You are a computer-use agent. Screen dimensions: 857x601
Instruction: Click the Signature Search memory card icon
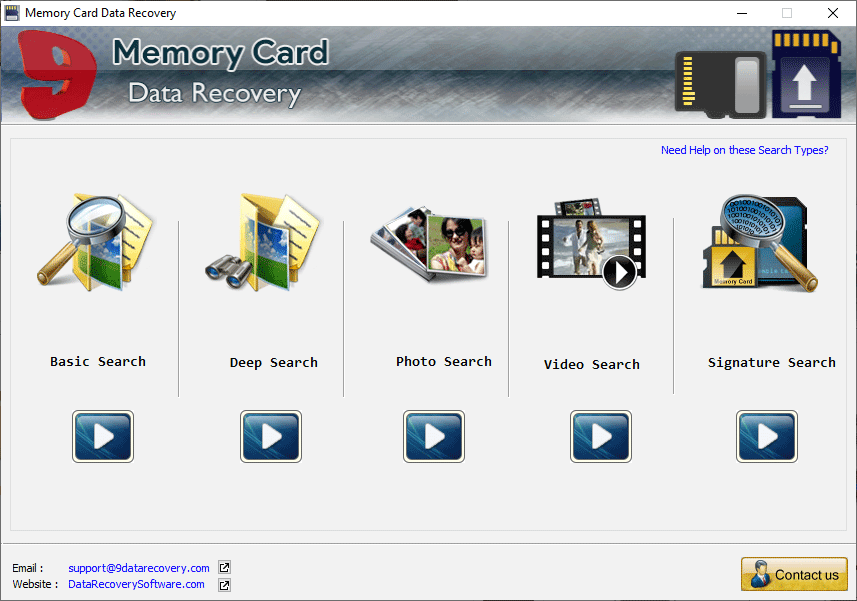coord(758,242)
